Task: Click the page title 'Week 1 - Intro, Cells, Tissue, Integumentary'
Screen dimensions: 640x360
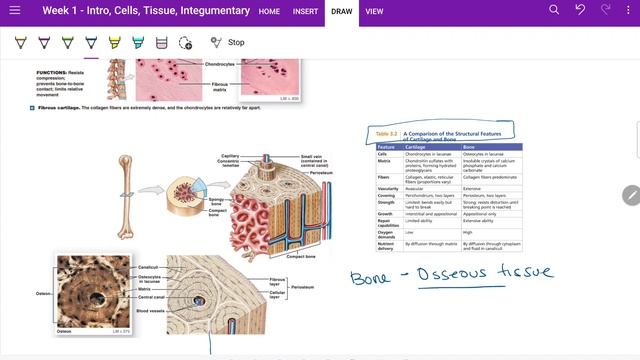Action: click(146, 11)
